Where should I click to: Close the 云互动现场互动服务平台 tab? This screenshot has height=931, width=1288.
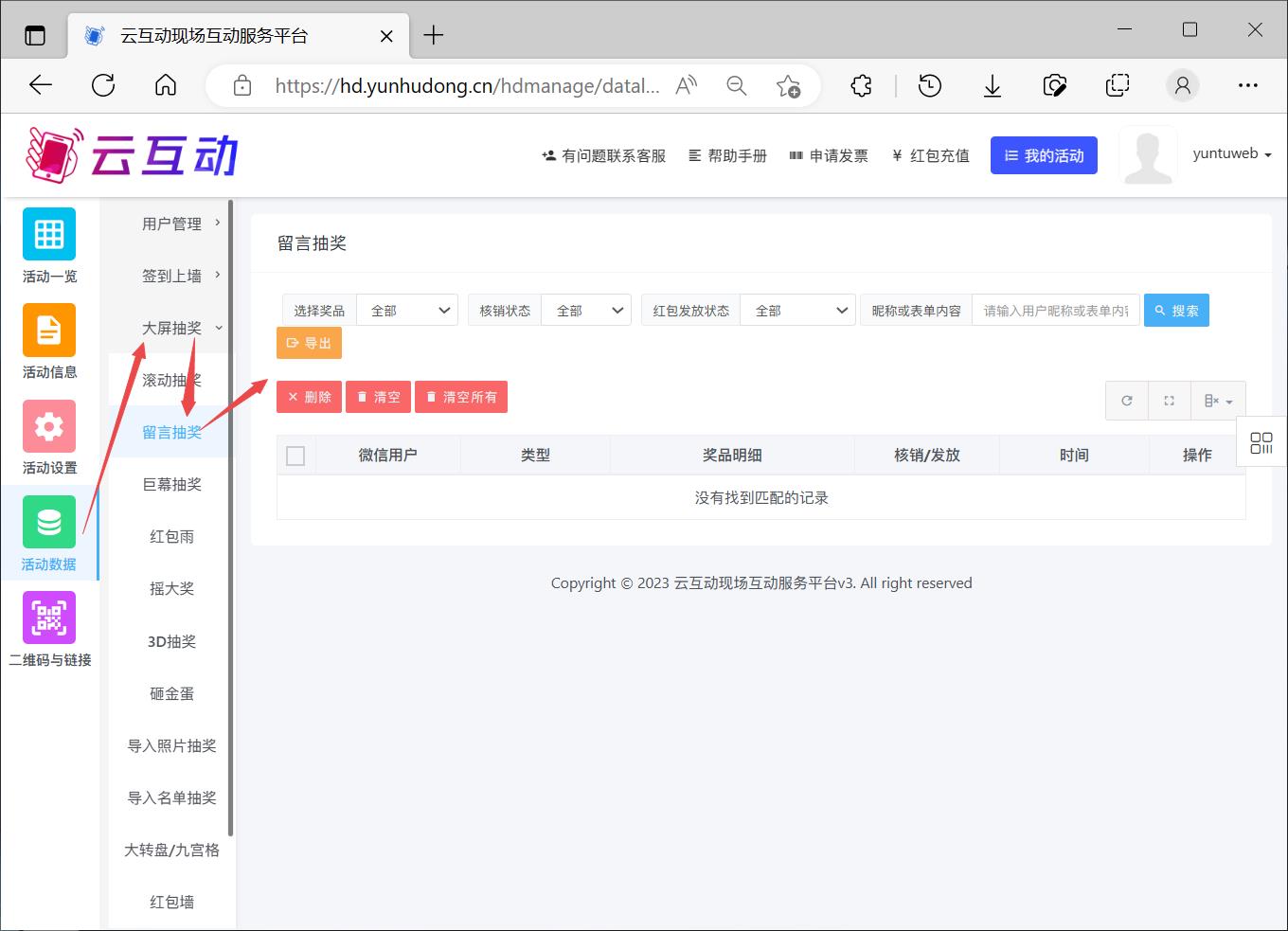[x=386, y=36]
